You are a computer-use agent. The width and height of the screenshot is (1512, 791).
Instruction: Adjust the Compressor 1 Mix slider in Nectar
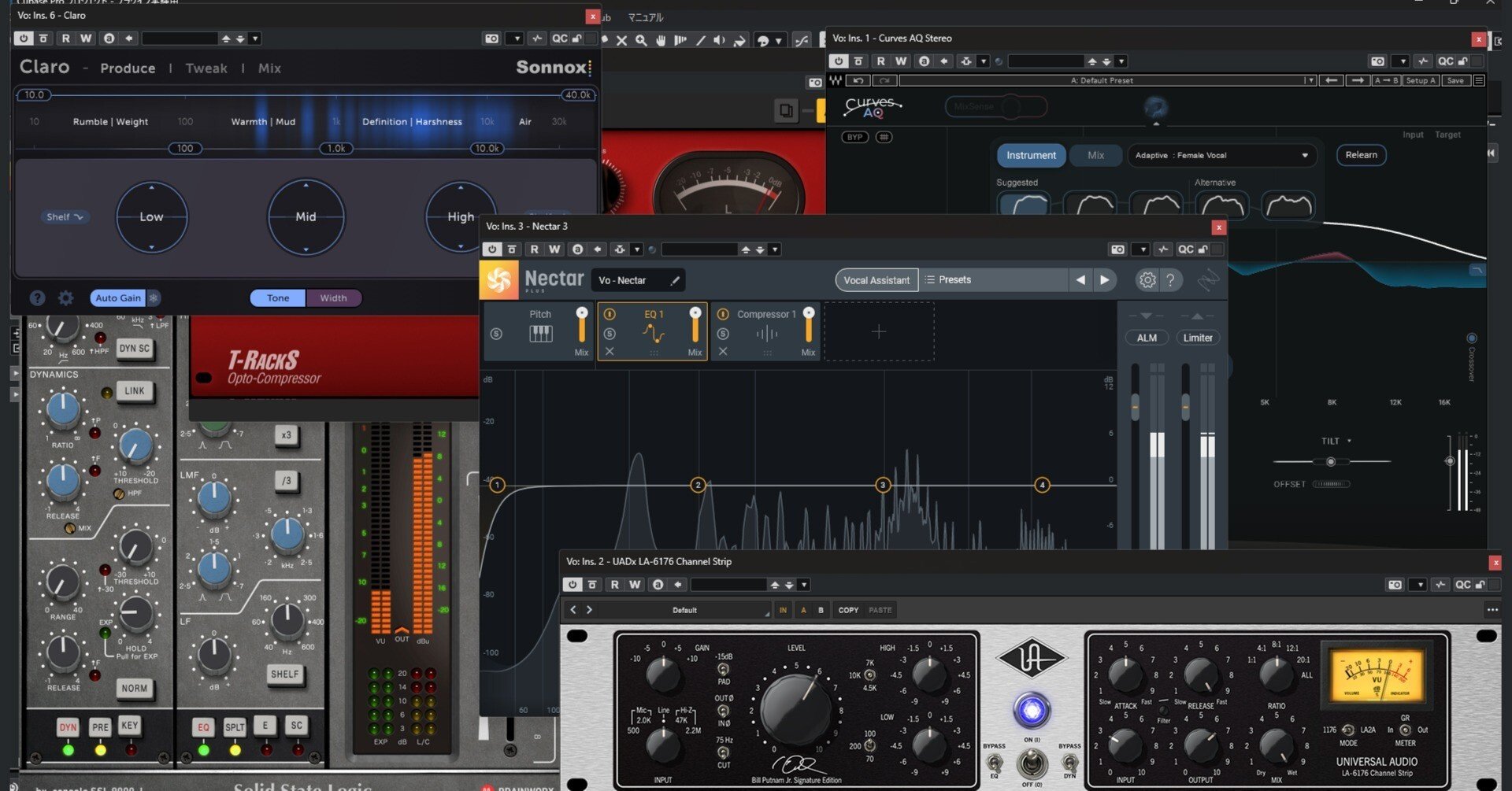click(x=808, y=324)
